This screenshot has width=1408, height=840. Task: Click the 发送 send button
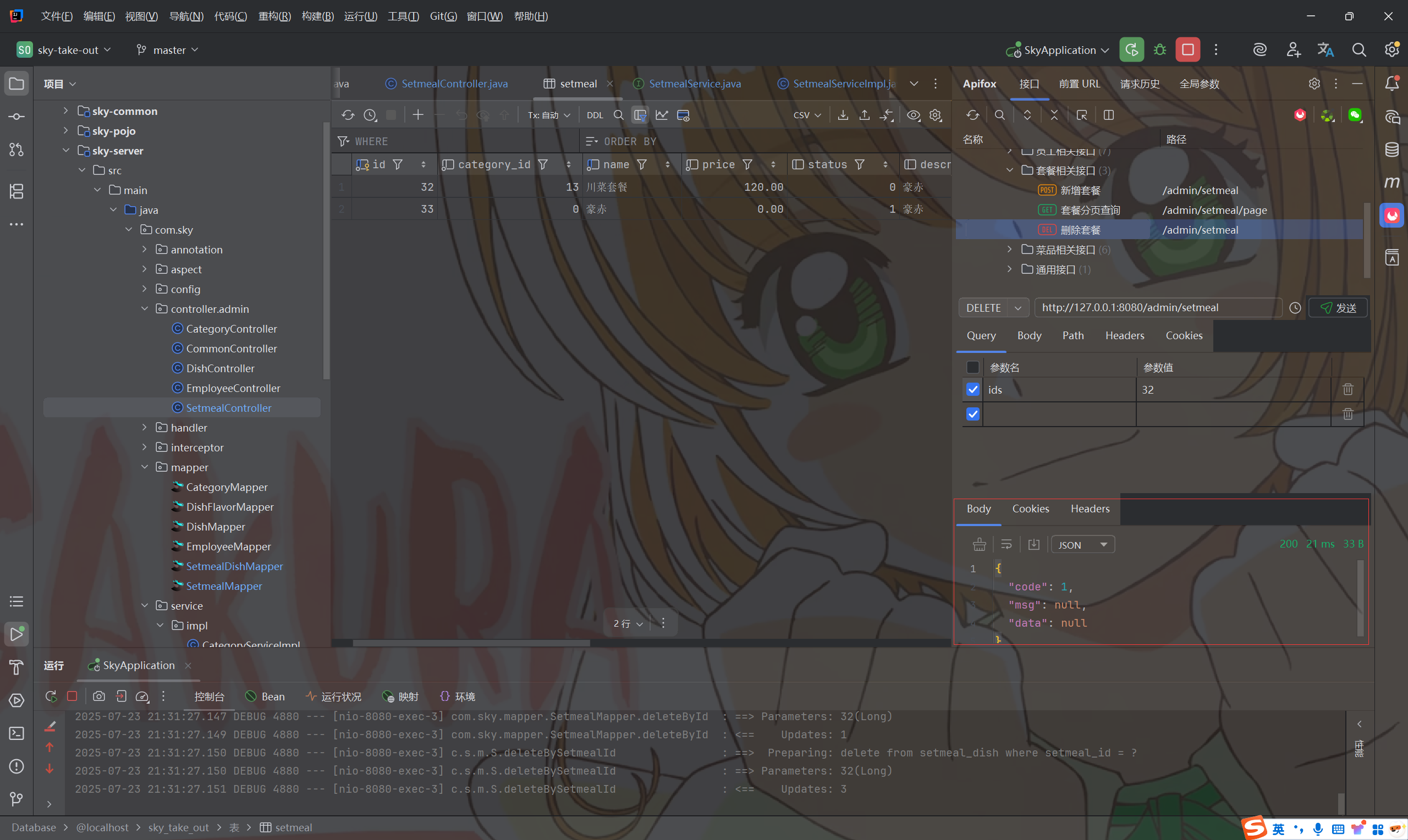tap(1338, 308)
